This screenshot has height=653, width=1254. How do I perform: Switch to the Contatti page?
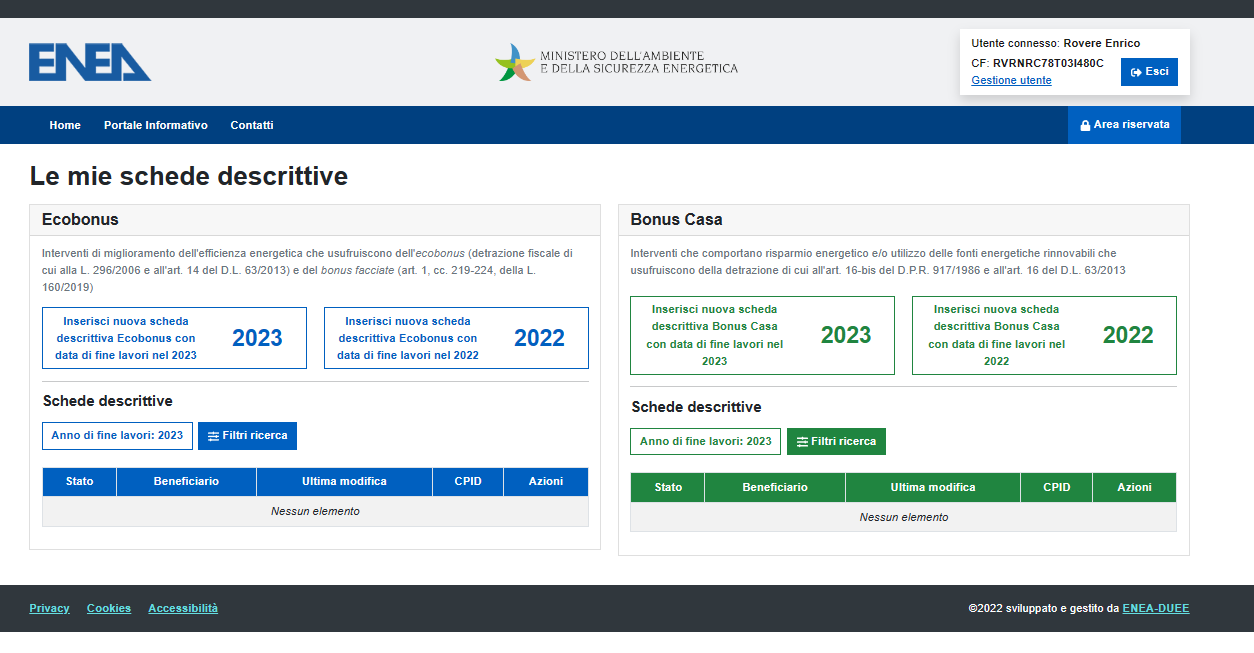click(x=251, y=124)
